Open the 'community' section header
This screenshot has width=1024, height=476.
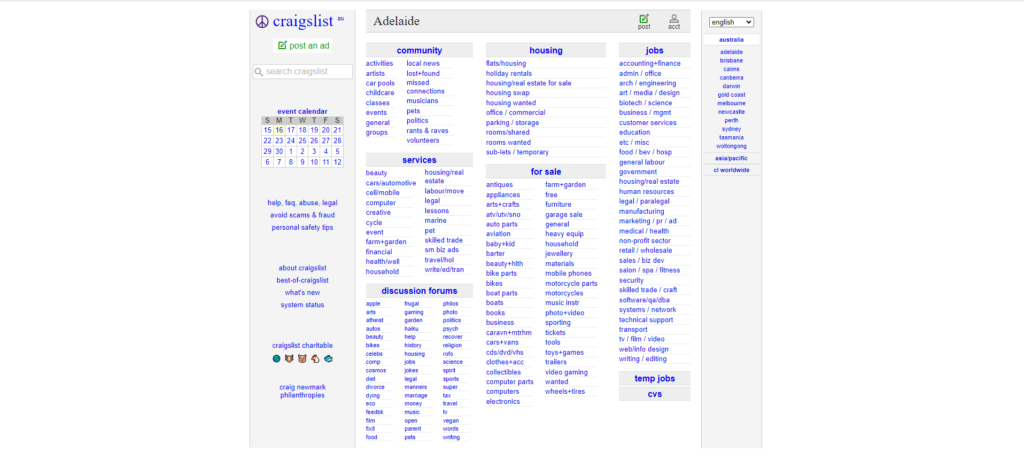pos(419,50)
